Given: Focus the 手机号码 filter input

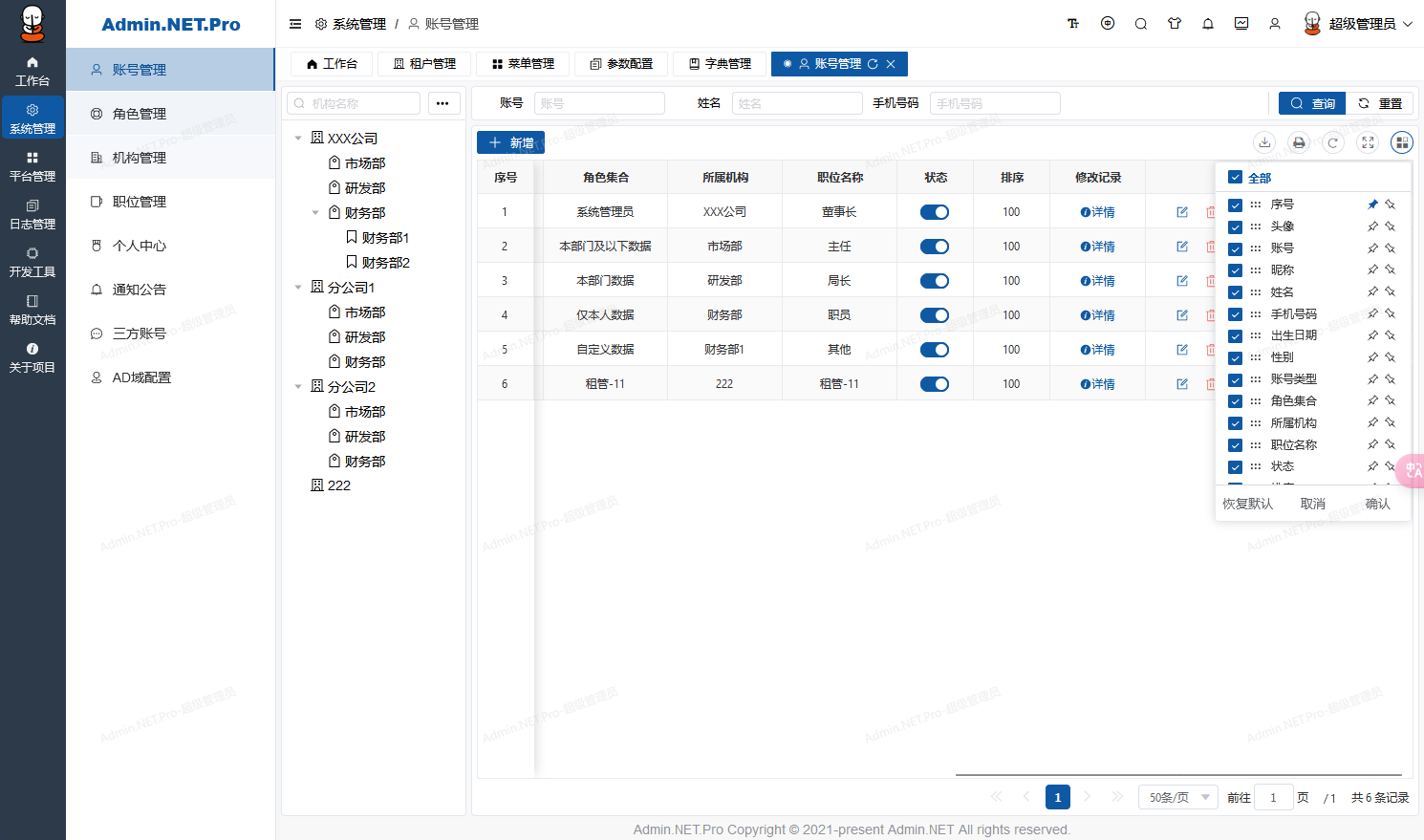Looking at the screenshot, I should pyautogui.click(x=995, y=103).
